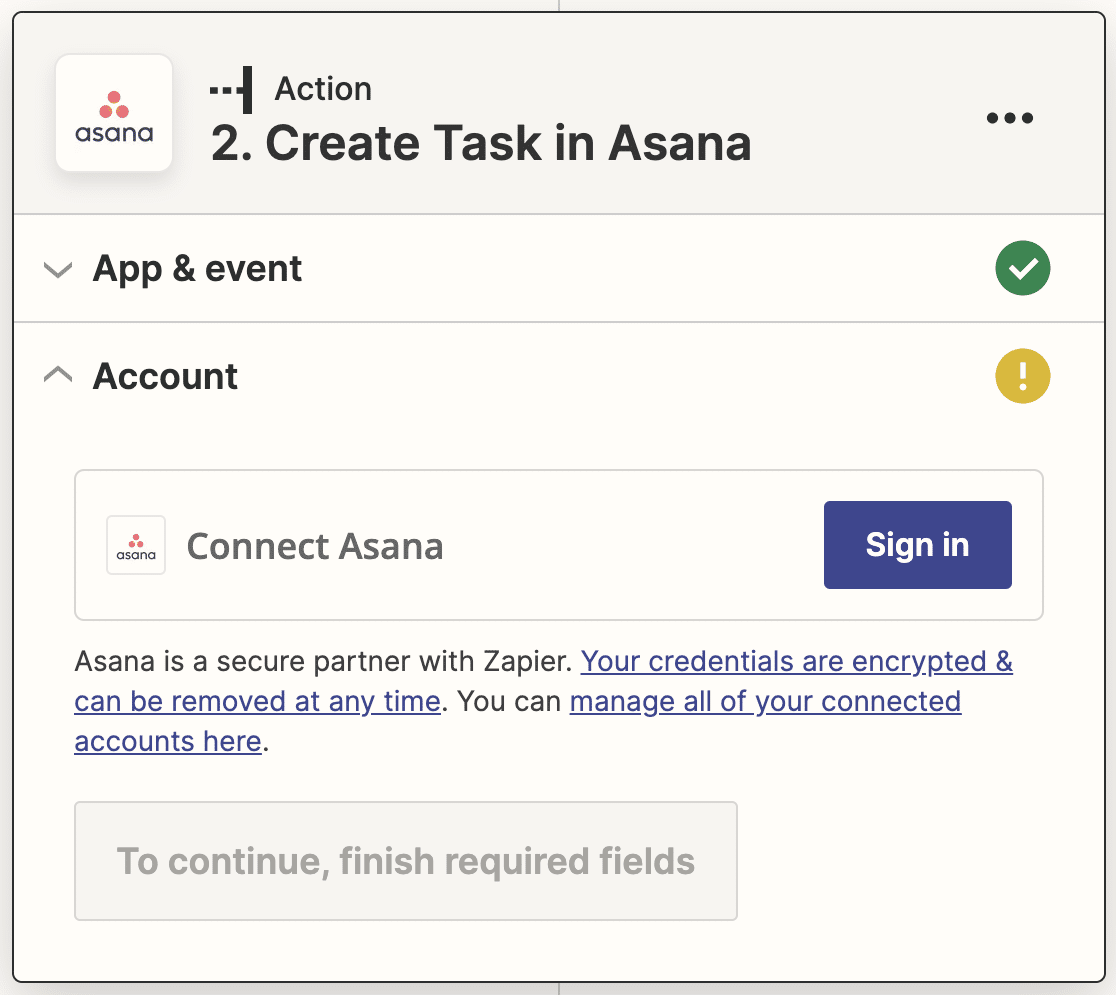Click the green App & event checkmark
1116x995 pixels.
tap(1022, 268)
